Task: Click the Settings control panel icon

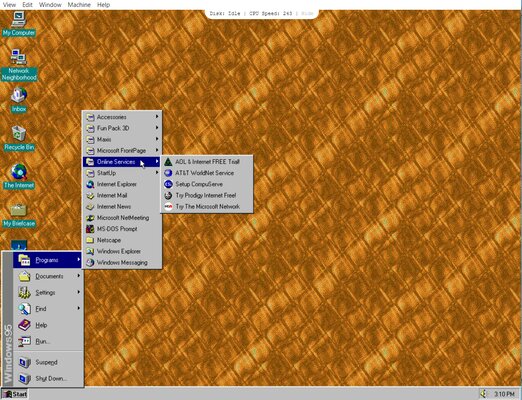Action: tap(24, 292)
